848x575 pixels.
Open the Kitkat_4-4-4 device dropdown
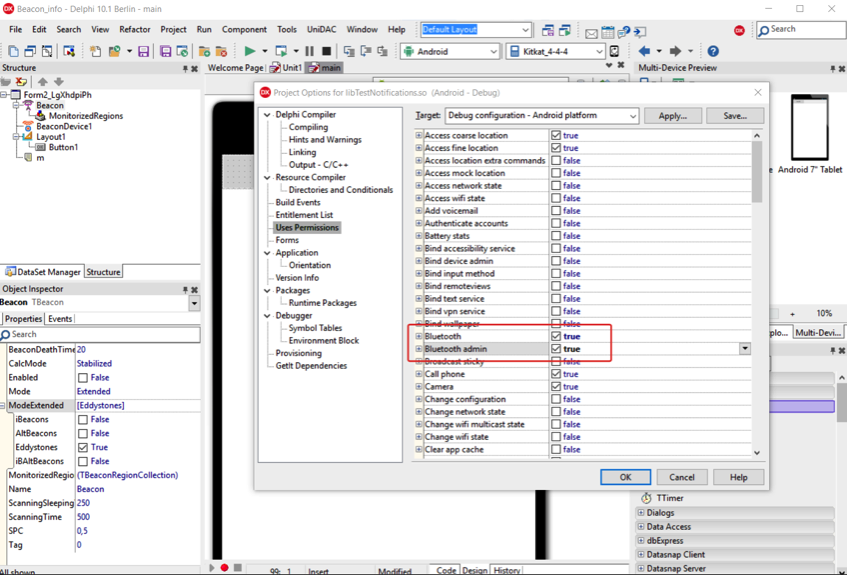599,51
